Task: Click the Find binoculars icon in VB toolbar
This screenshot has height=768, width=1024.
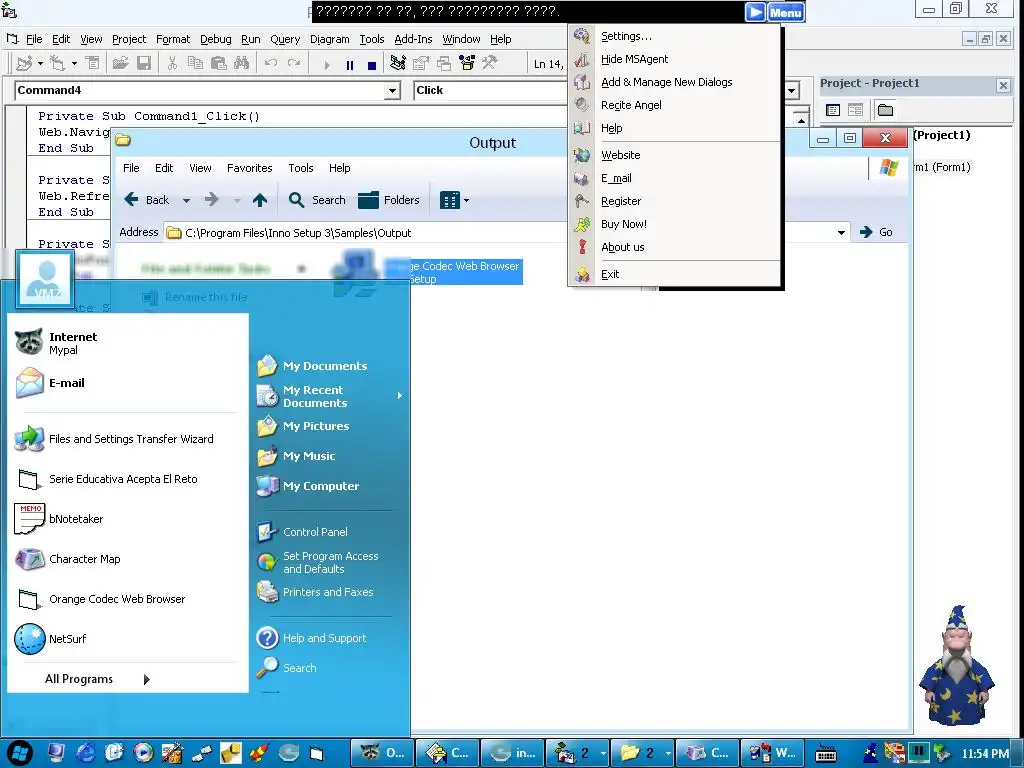Action: tap(242, 63)
